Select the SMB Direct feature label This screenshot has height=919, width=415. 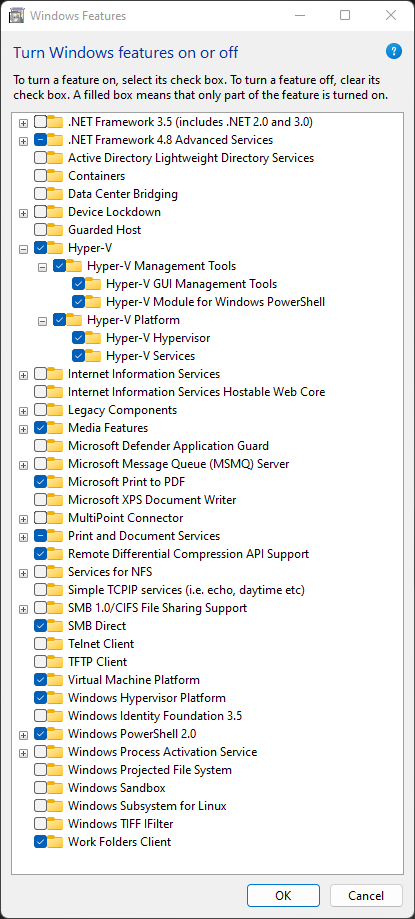[x=97, y=626]
